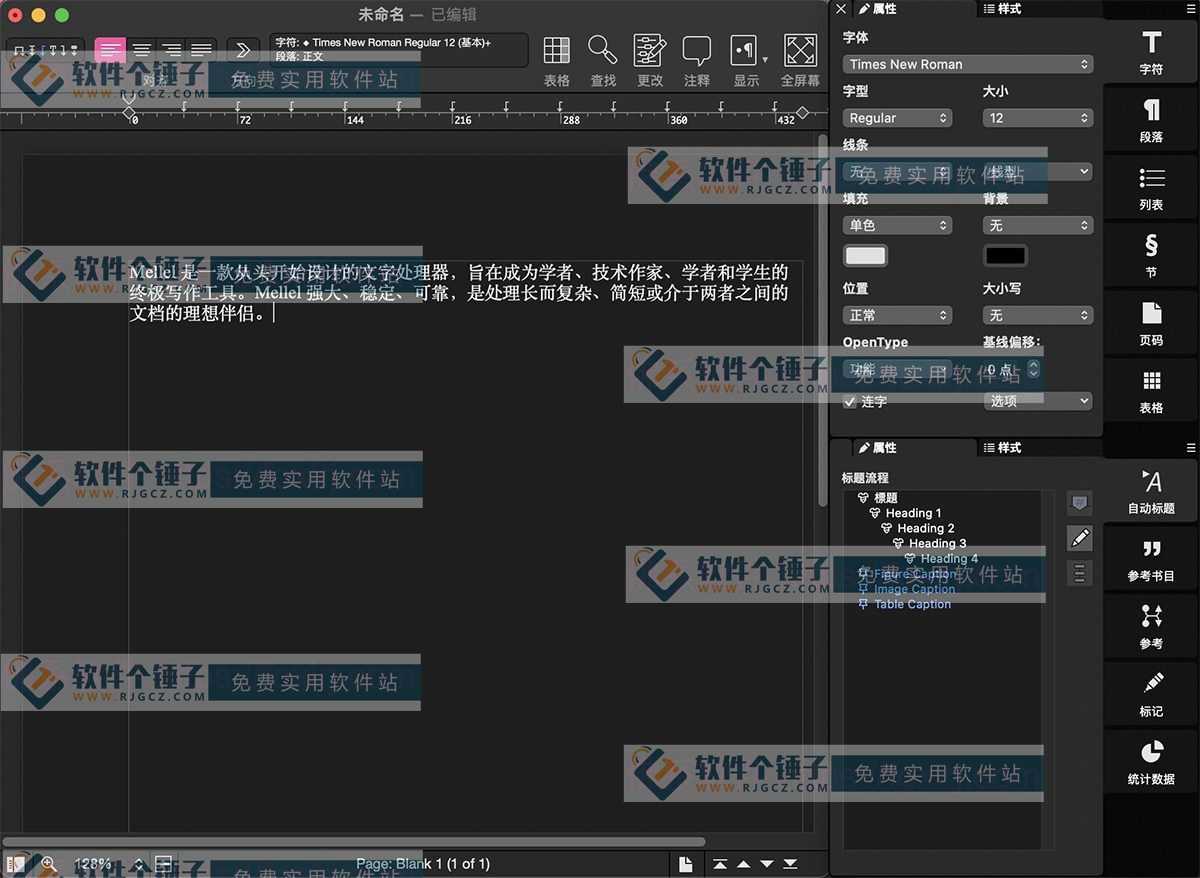Open the font size 12 dropdown

tap(1038, 118)
